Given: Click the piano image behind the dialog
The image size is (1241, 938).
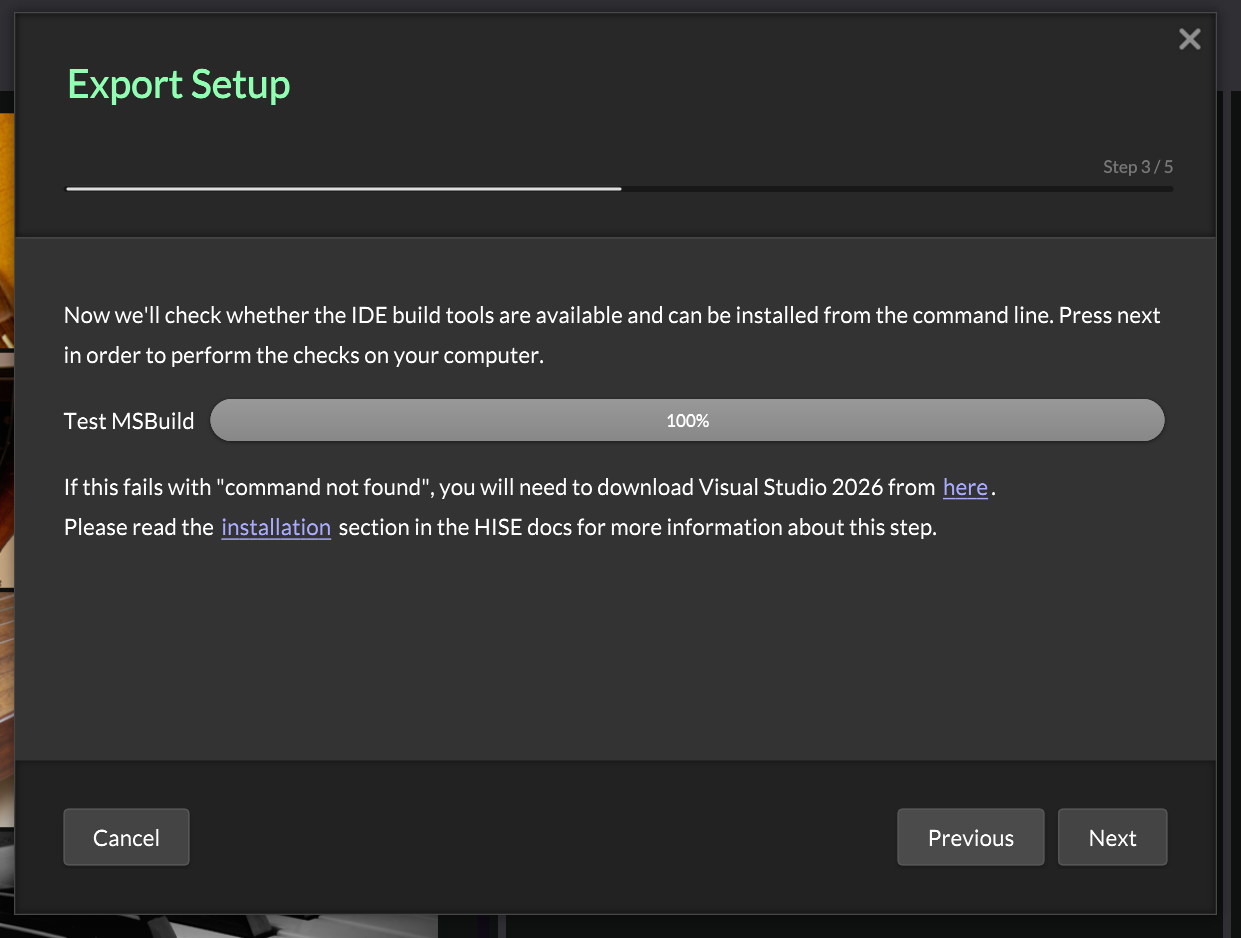Looking at the screenshot, I should 6,400.
